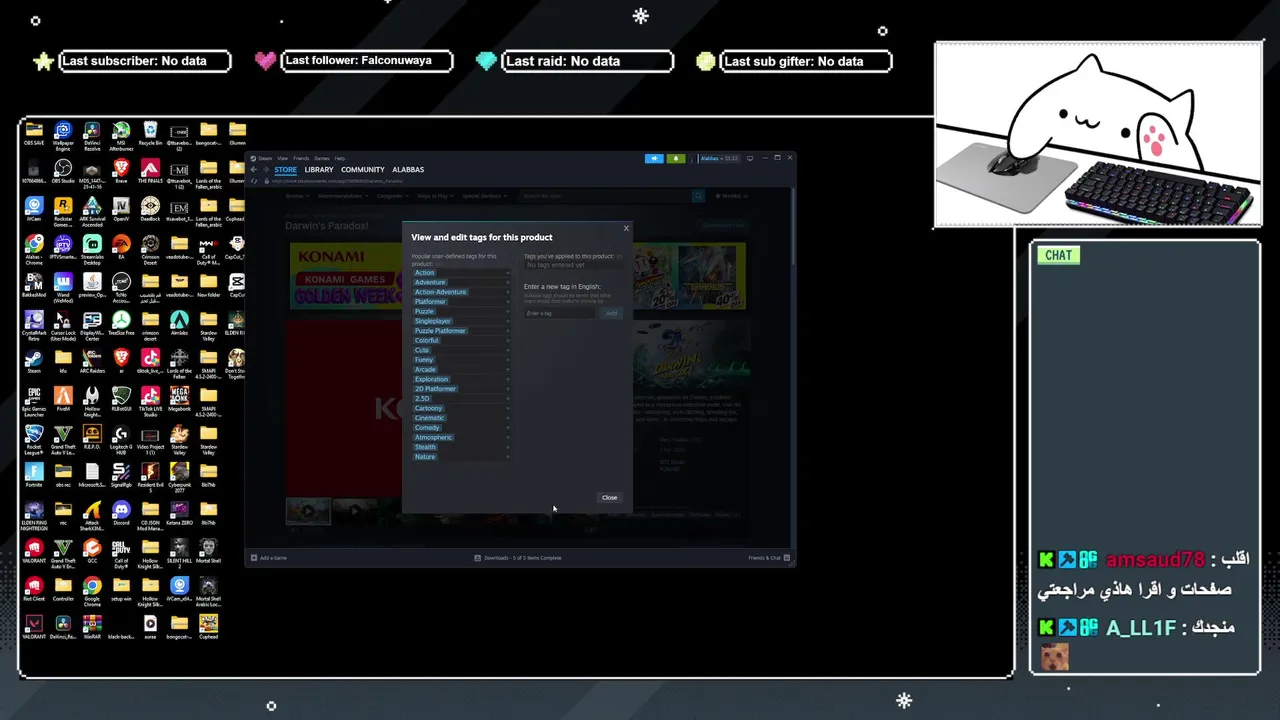Click the Close button in tags dialog
The width and height of the screenshot is (1280, 720).
[609, 497]
